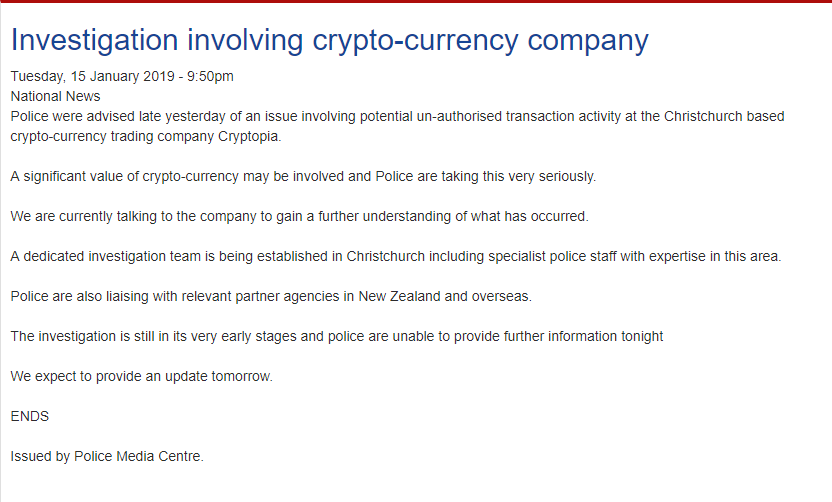The width and height of the screenshot is (832, 502).
Task: Click the "Issued by Police Media Centre" line
Action: click(x=107, y=456)
